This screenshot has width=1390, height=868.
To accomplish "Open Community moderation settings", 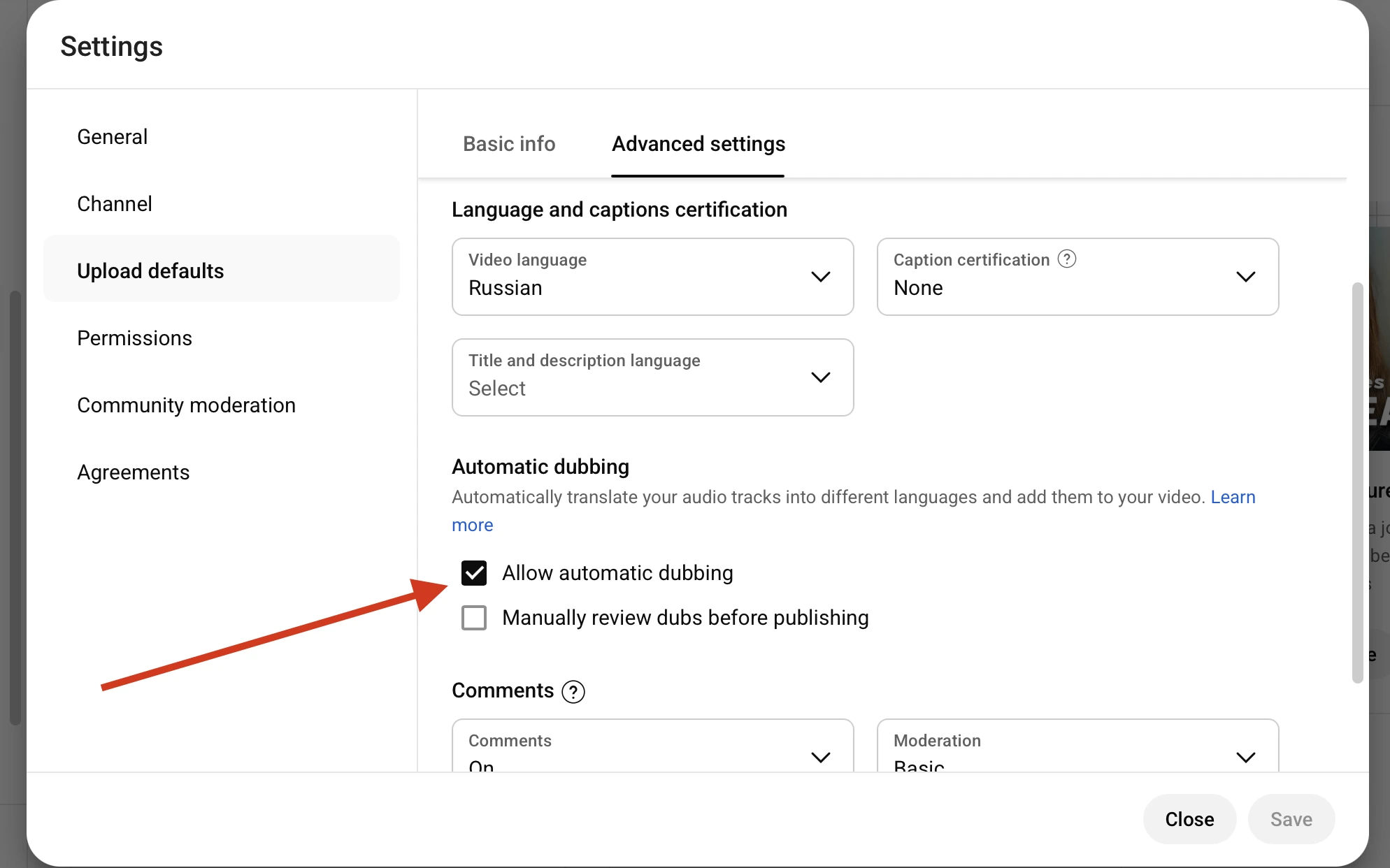I will click(186, 405).
